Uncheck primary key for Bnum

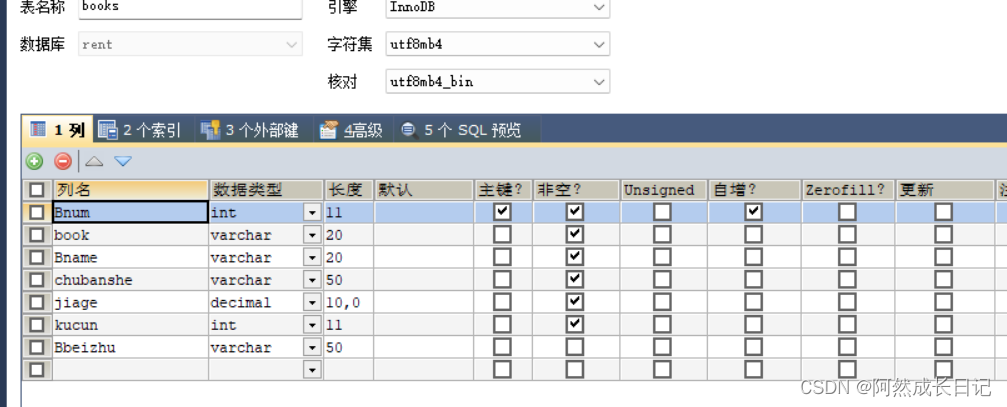click(502, 212)
